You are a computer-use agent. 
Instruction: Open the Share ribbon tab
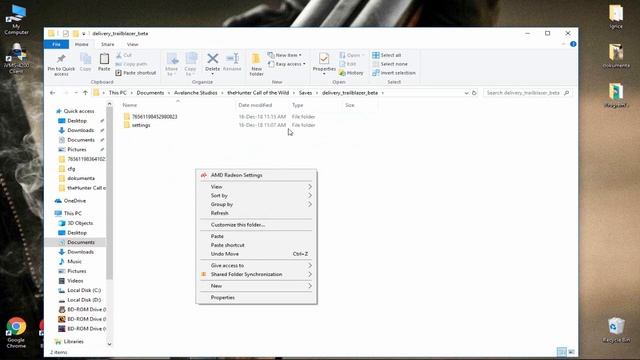pos(108,44)
